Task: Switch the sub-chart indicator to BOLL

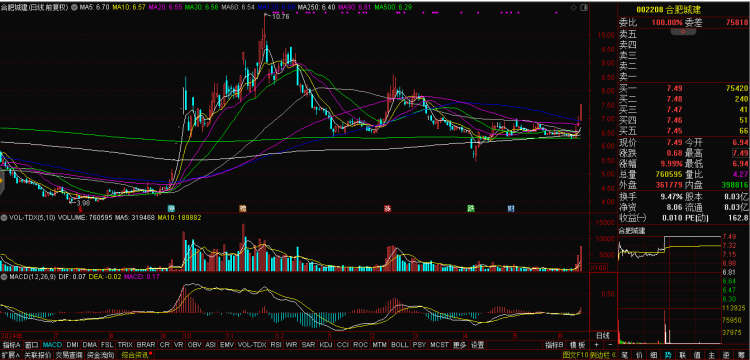Action: pyautogui.click(x=399, y=345)
